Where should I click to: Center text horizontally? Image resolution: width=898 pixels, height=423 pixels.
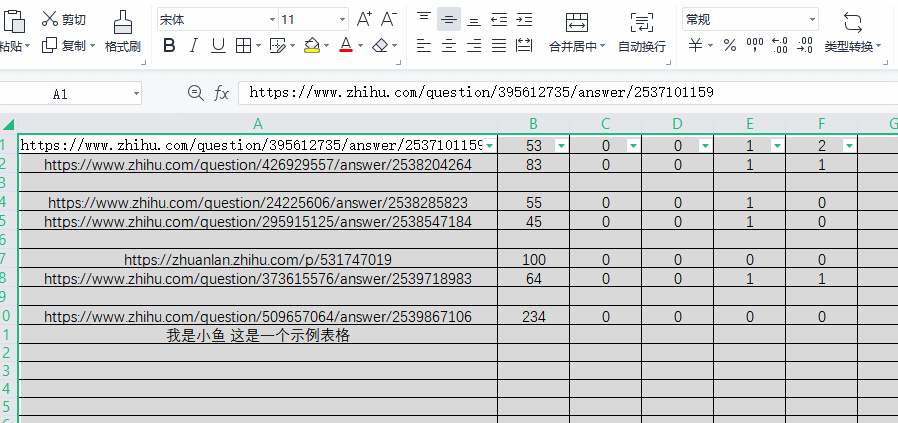coord(449,45)
